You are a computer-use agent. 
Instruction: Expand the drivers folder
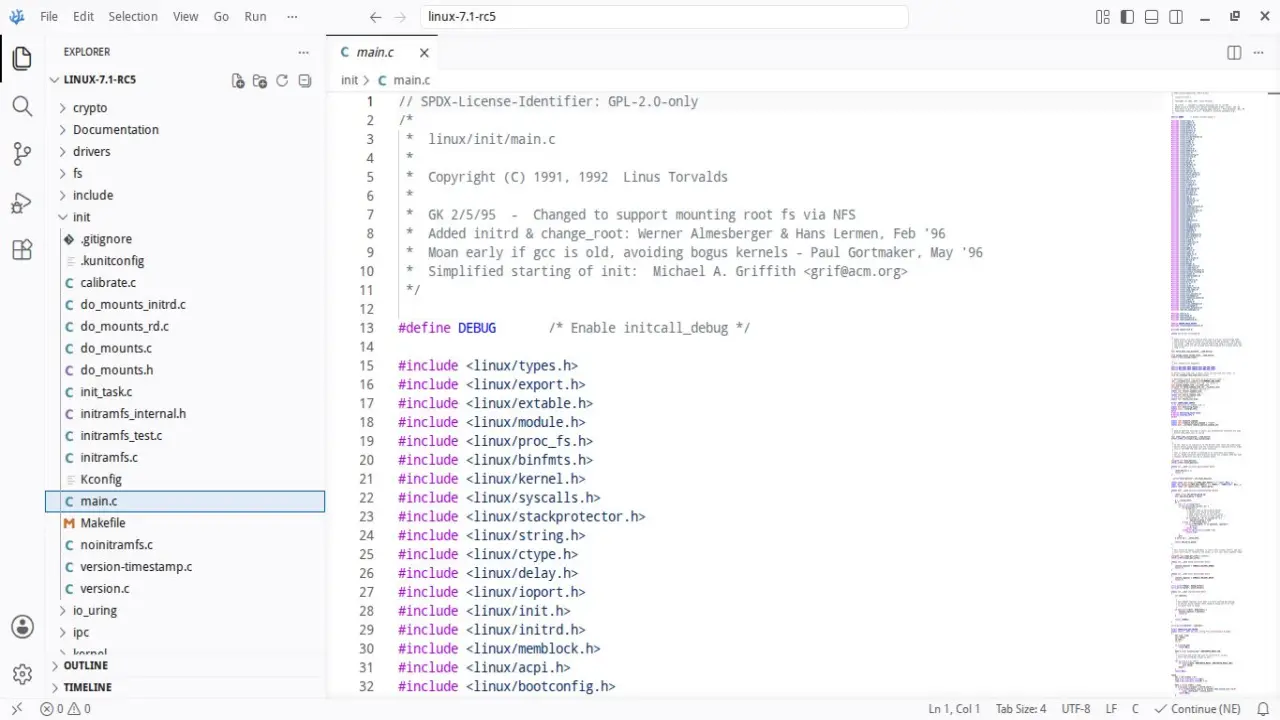click(x=185, y=152)
